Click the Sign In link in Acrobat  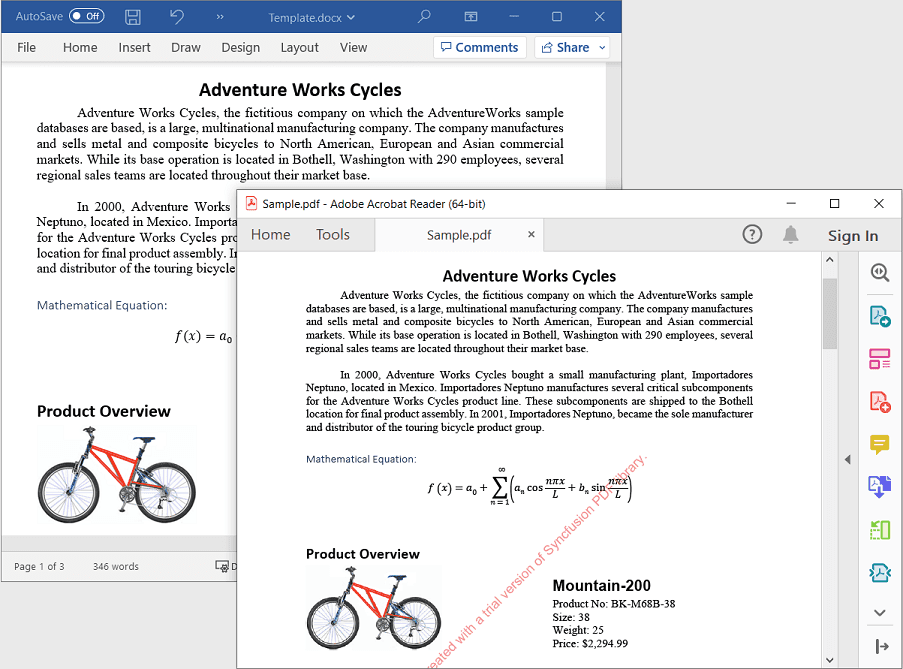click(853, 236)
